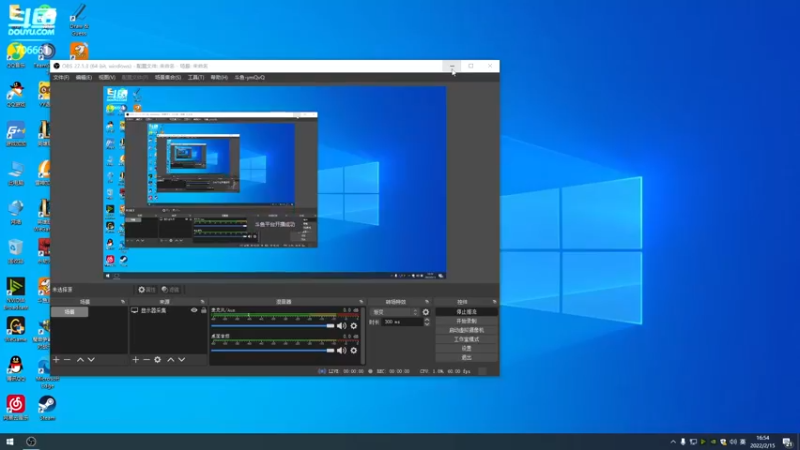Image resolution: width=800 pixels, height=450 pixels.
Task: Click the 停止推流 stop streaming button
Action: [x=466, y=312]
